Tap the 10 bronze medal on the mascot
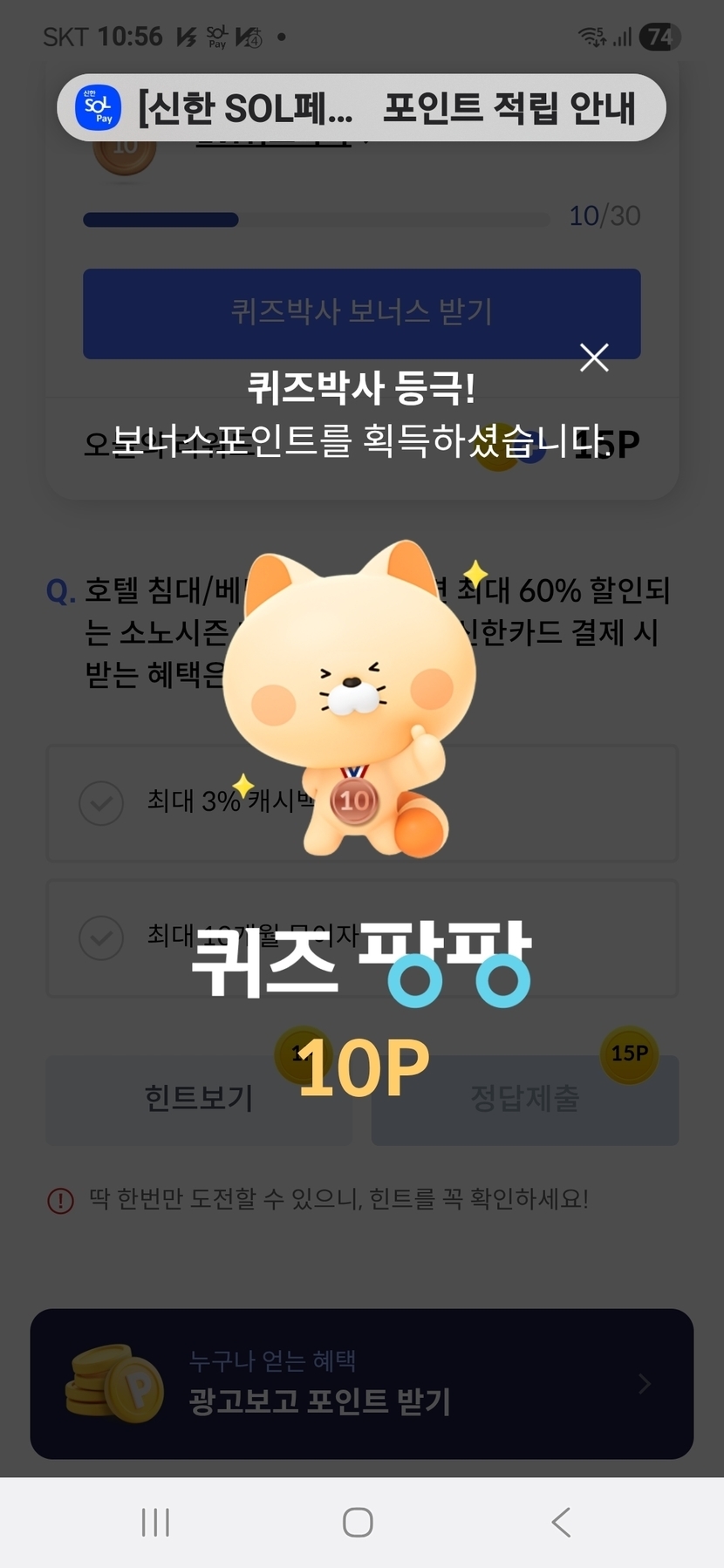This screenshot has height=1568, width=724. 354,799
